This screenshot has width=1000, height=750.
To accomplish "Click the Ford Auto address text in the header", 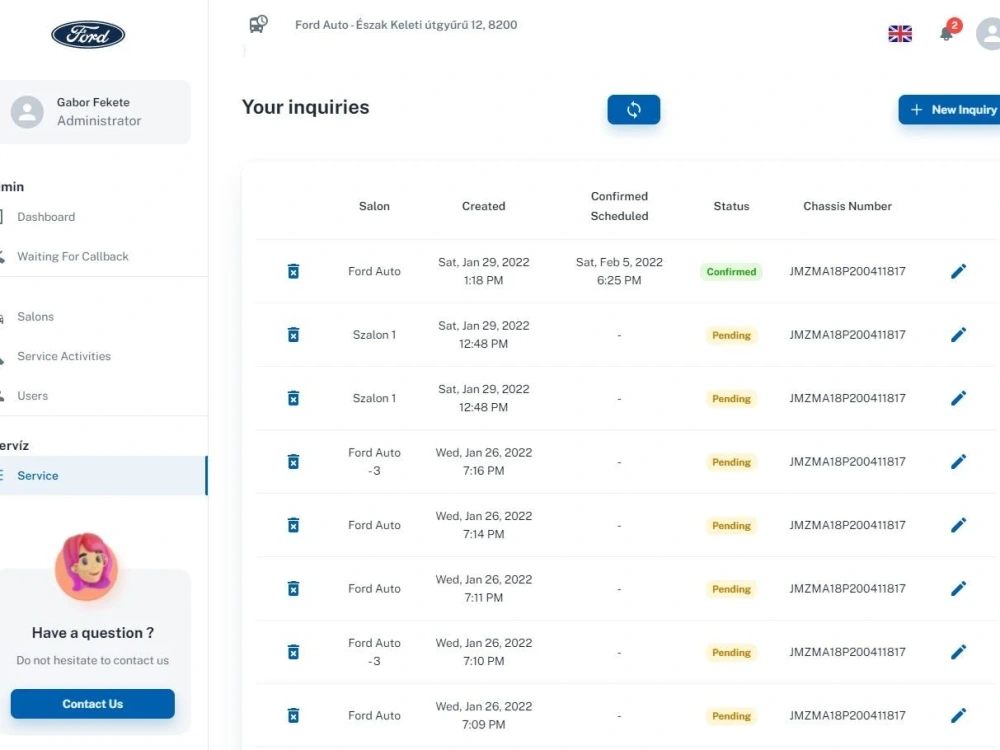I will click(x=406, y=25).
